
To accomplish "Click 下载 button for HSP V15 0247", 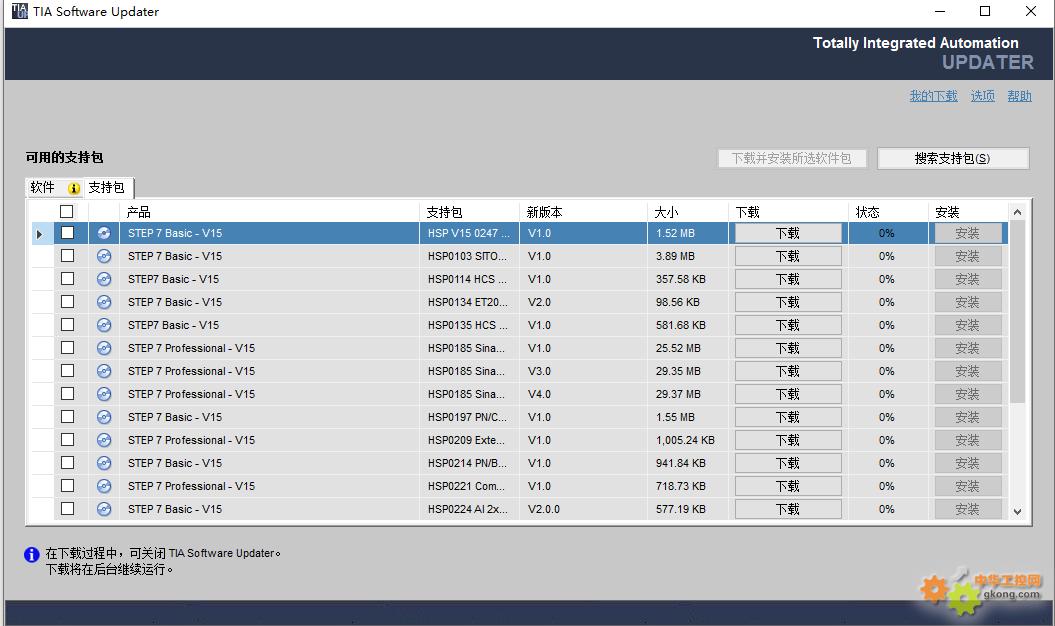I will pyautogui.click(x=788, y=233).
